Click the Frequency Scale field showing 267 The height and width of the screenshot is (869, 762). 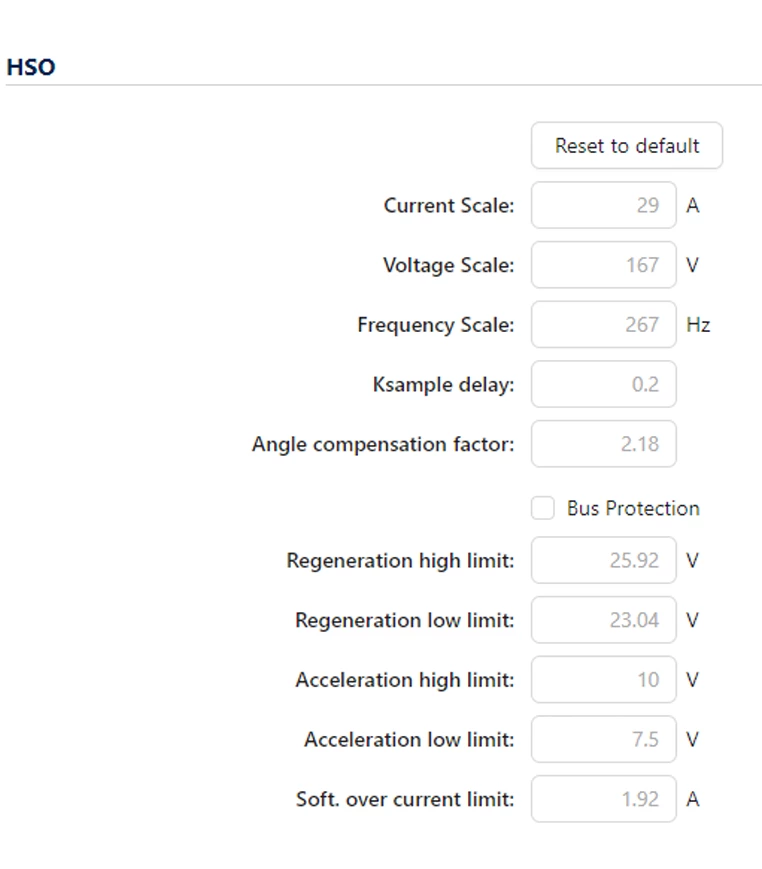(604, 324)
